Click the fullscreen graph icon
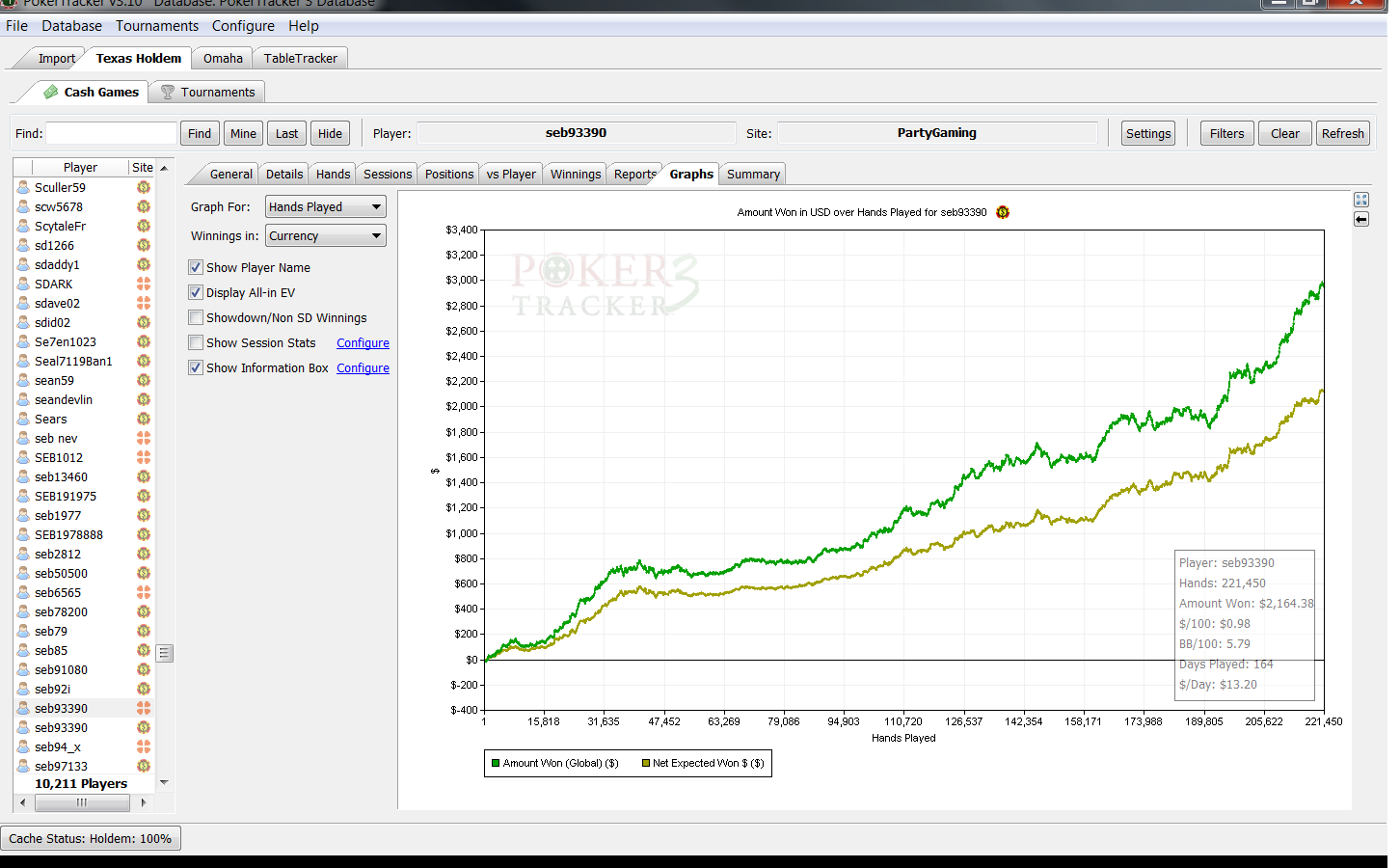Screen dimensions: 1400x868 pos(1360,200)
